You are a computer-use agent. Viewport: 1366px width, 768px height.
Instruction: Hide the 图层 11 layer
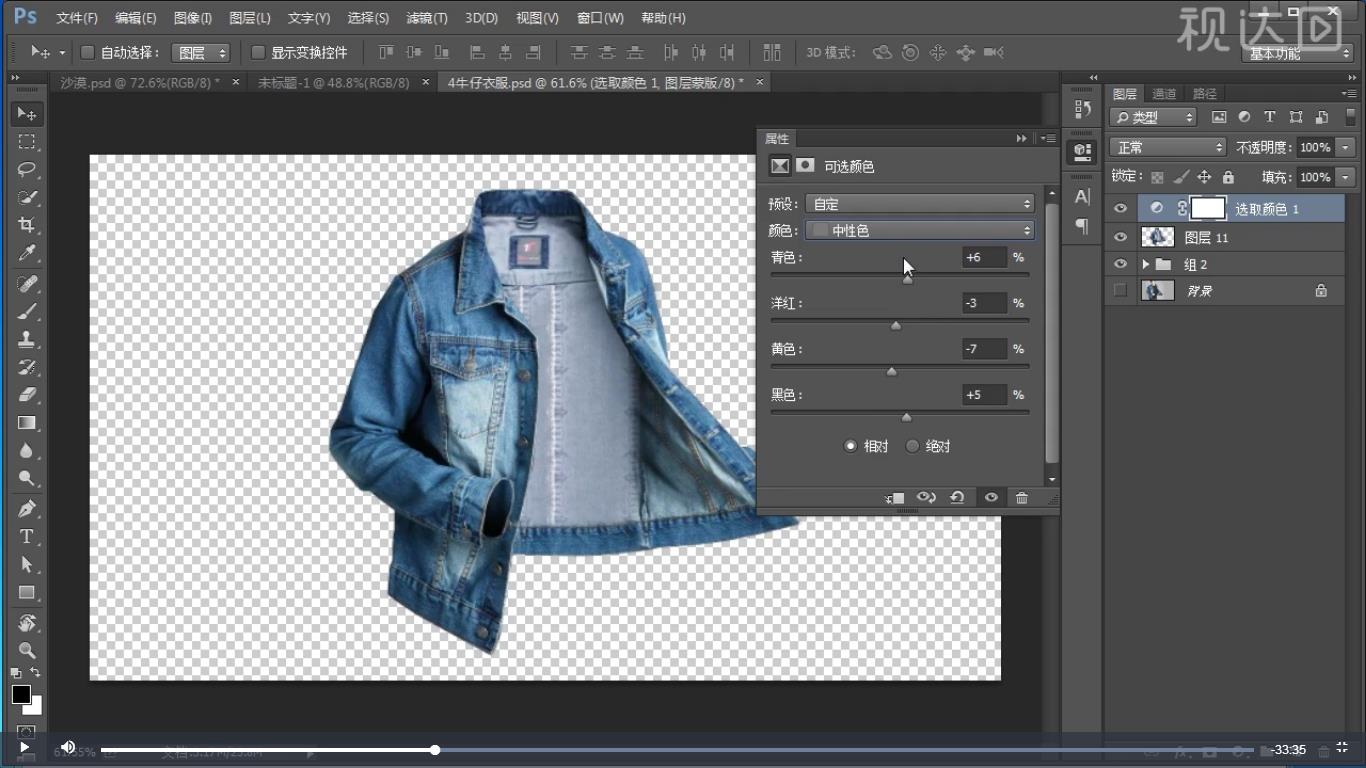1120,237
